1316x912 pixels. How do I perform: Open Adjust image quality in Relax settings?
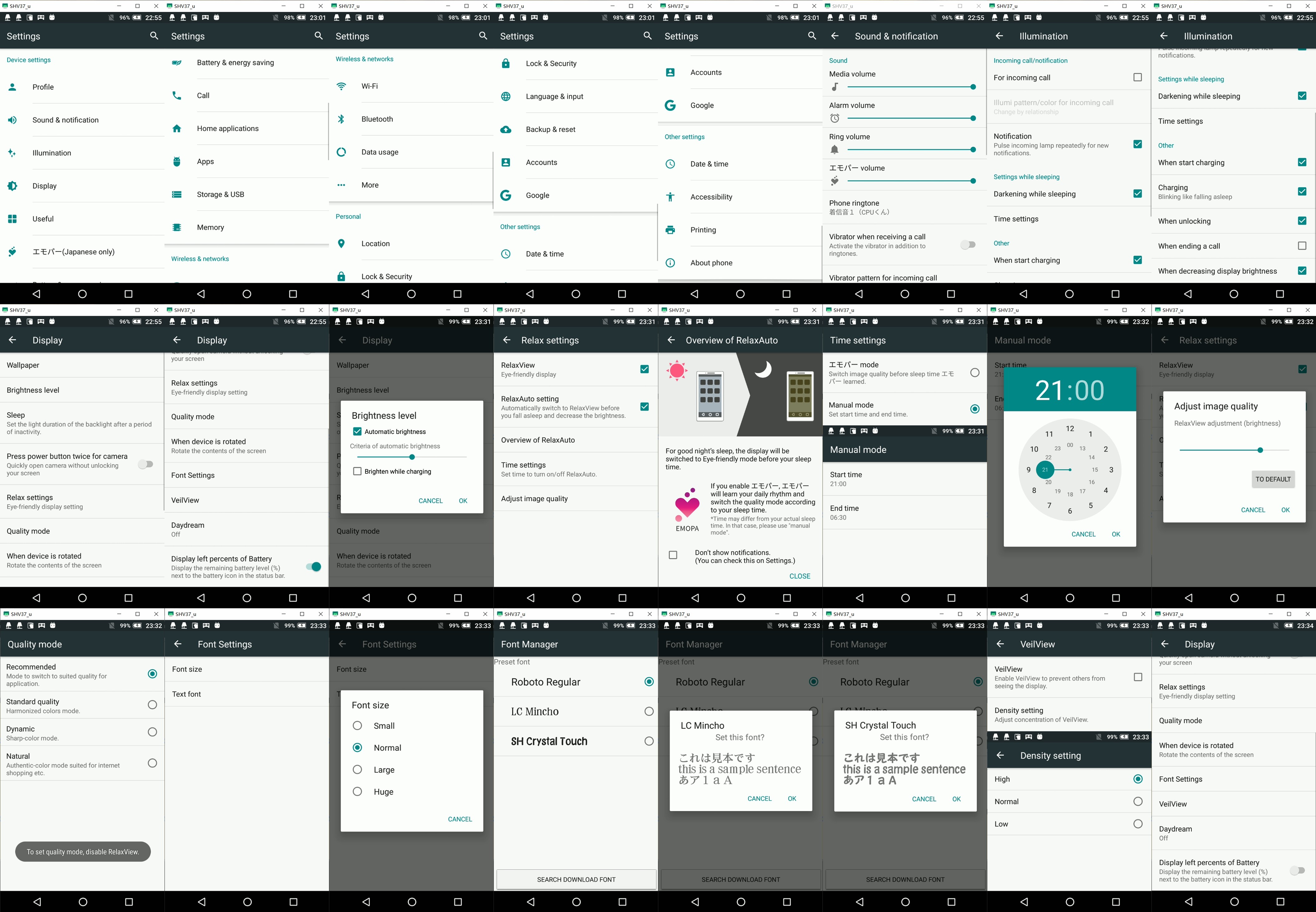[575, 498]
